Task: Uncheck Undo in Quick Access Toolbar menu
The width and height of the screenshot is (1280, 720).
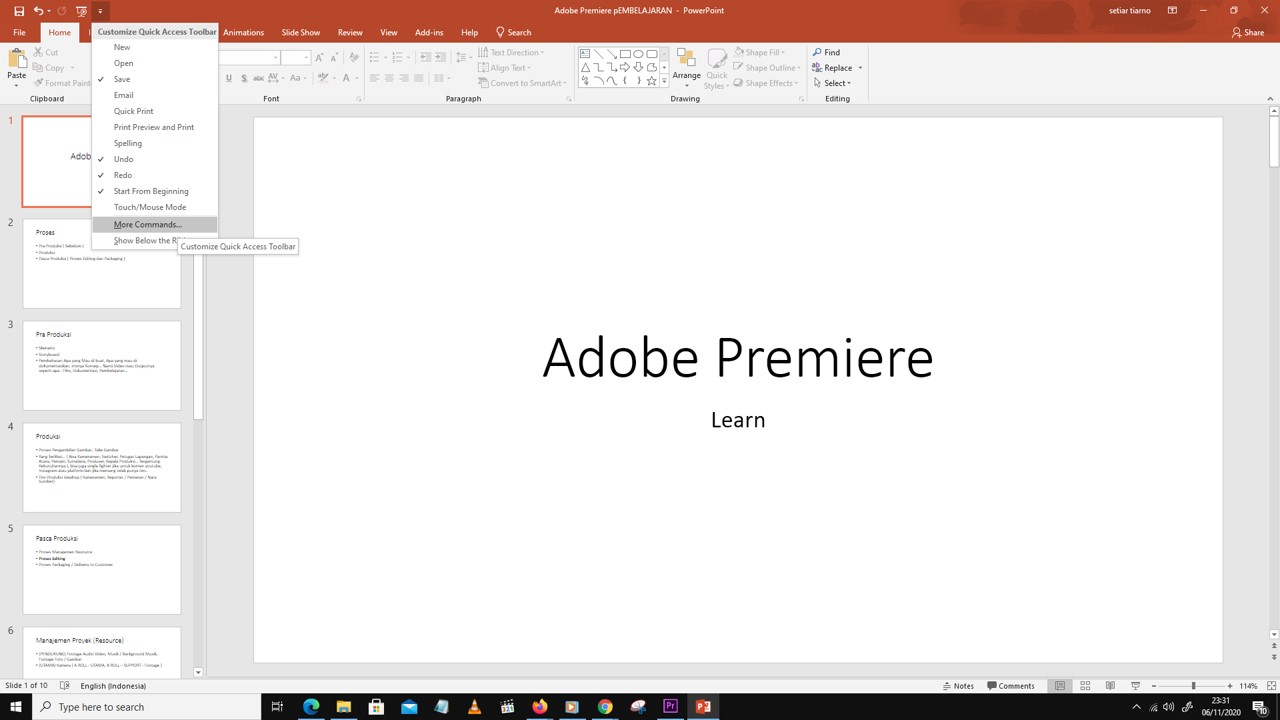Action: click(x=154, y=159)
